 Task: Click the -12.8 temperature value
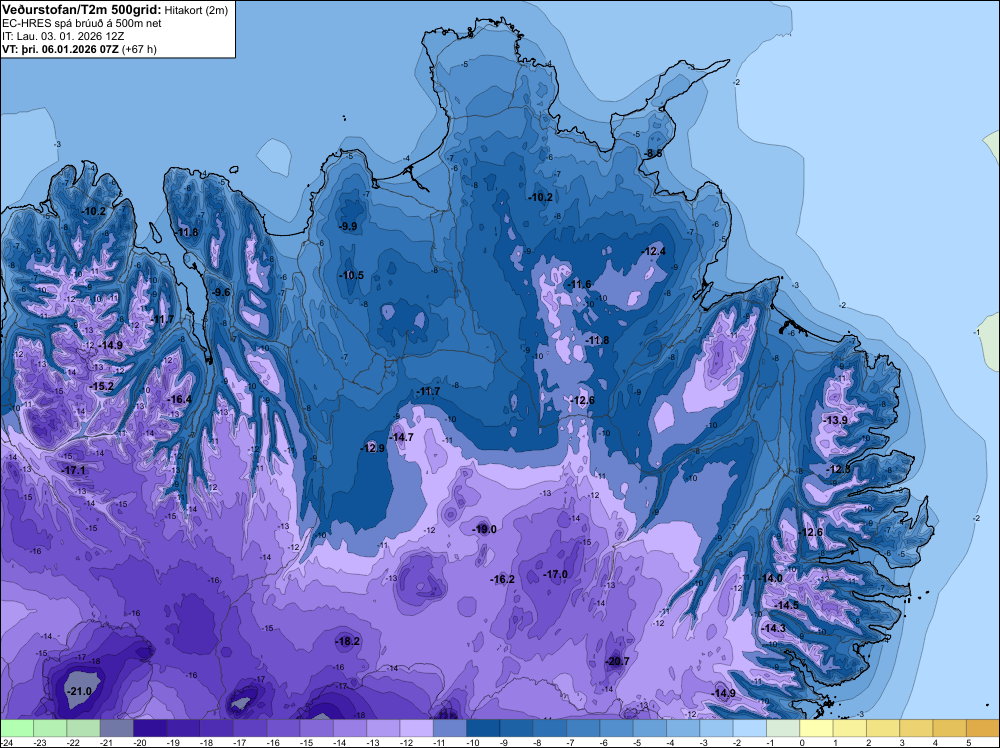click(x=838, y=469)
